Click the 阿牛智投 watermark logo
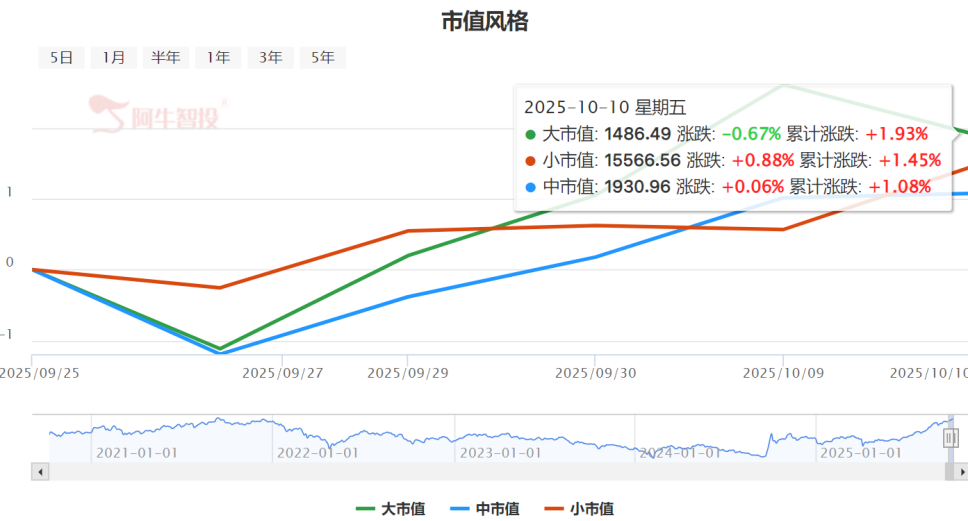Image resolution: width=968 pixels, height=521 pixels. [160, 115]
